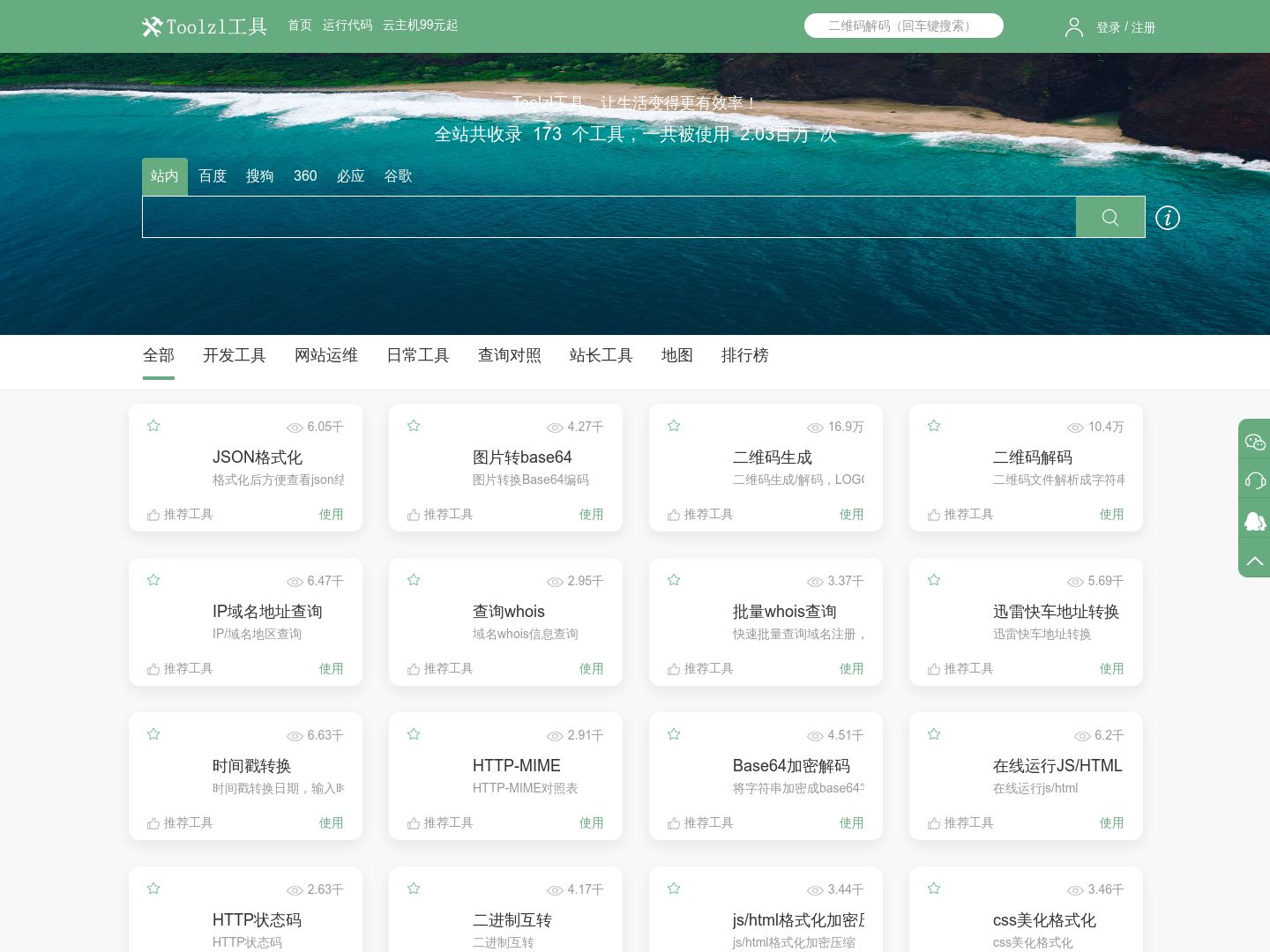Click the Toolzl工具 logo
The height and width of the screenshot is (952, 1270).
[x=204, y=26]
